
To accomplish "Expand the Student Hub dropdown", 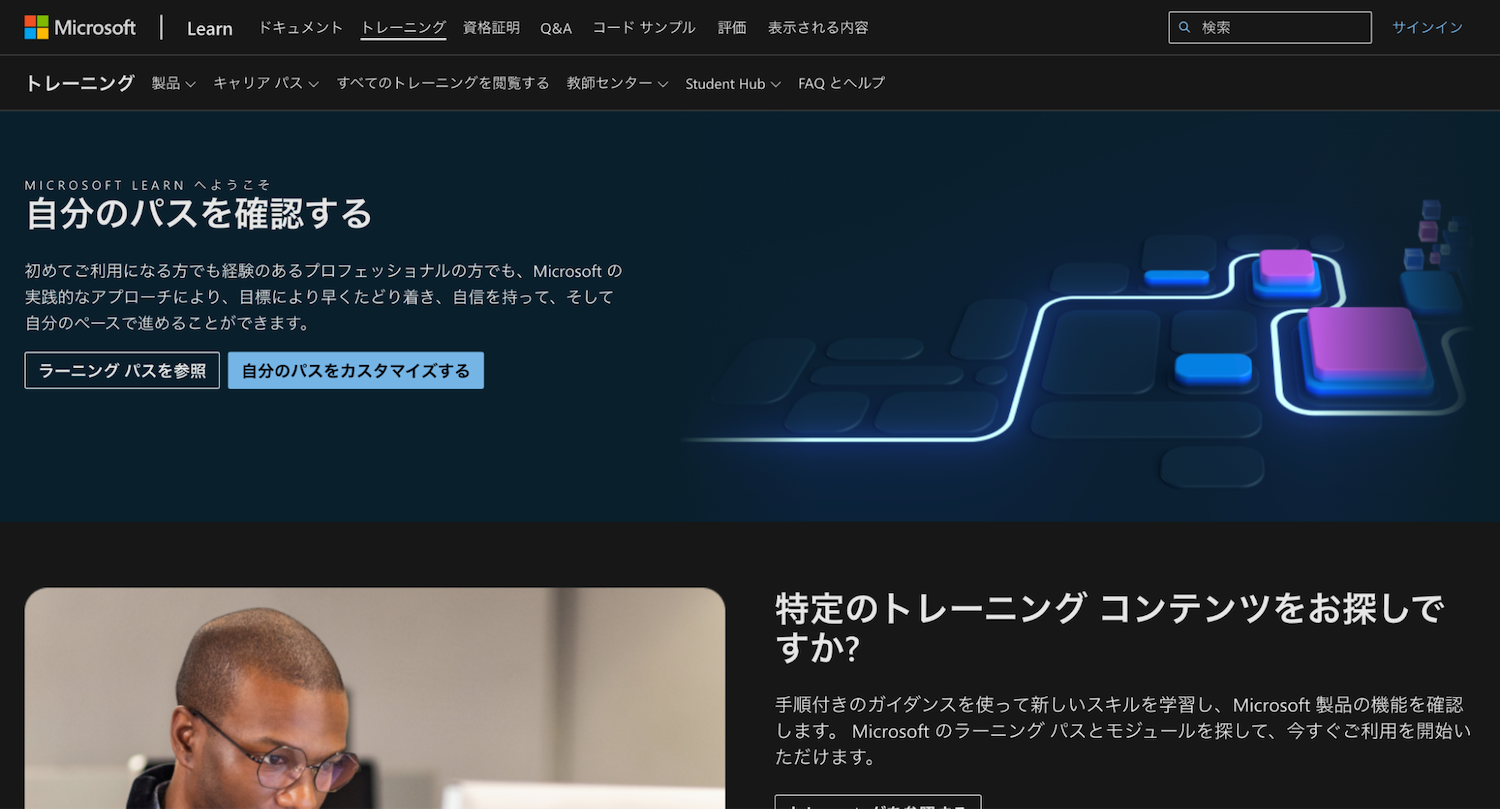I will coord(732,84).
